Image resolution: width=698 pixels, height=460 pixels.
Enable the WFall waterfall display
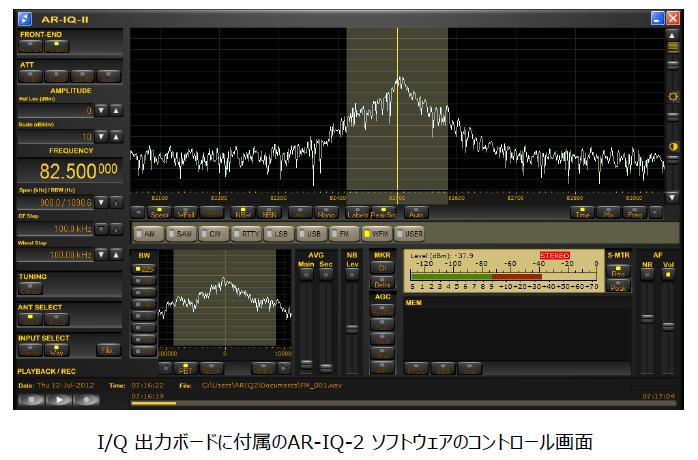(x=185, y=212)
